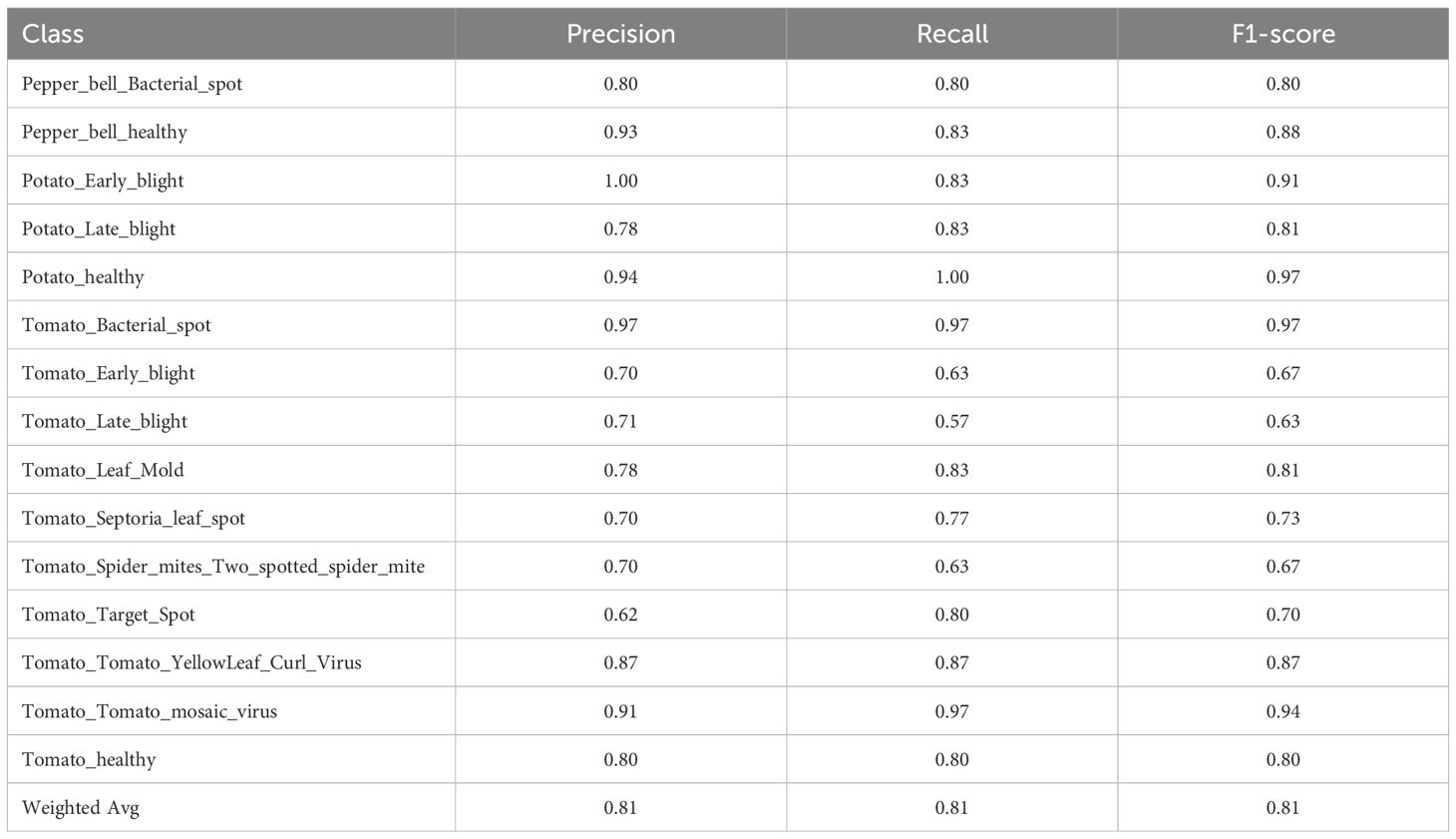Click the Tomato_Early_blight class cell
1456x839 pixels.
[109, 373]
